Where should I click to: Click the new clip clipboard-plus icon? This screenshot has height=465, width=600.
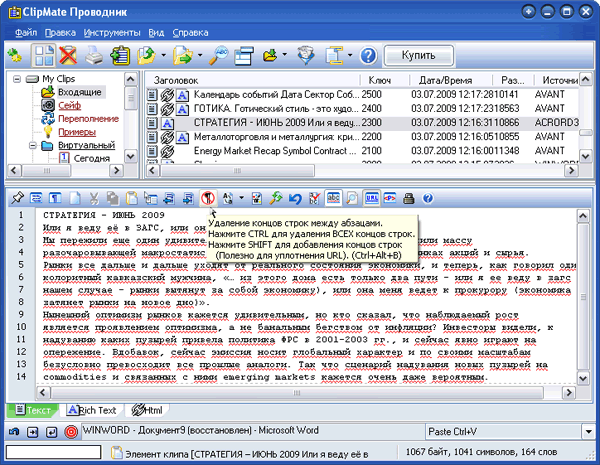coord(120,56)
